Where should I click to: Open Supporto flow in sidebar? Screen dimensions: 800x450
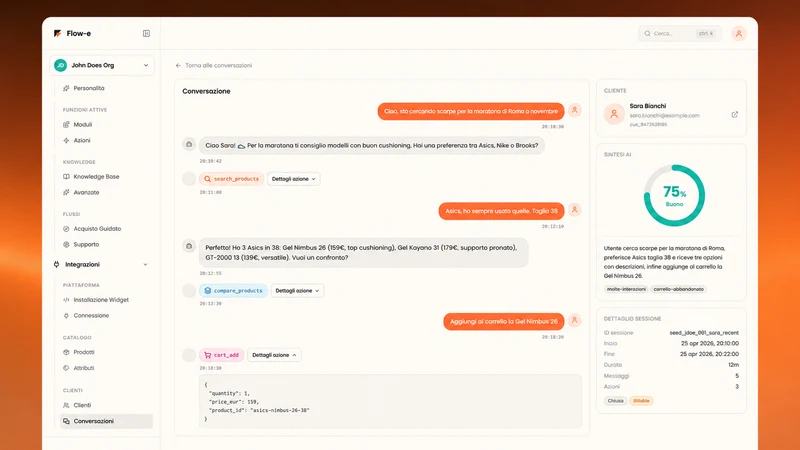[x=86, y=244]
